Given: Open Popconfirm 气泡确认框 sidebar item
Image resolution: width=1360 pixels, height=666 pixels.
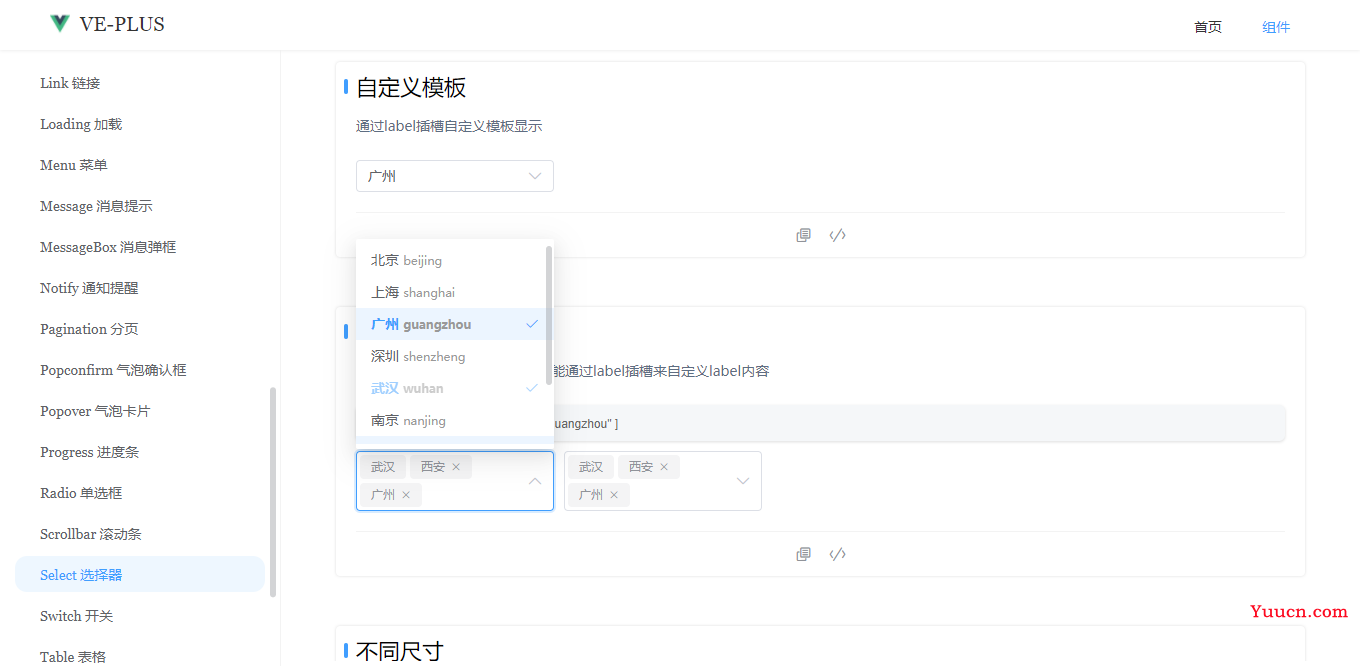Looking at the screenshot, I should point(140,370).
